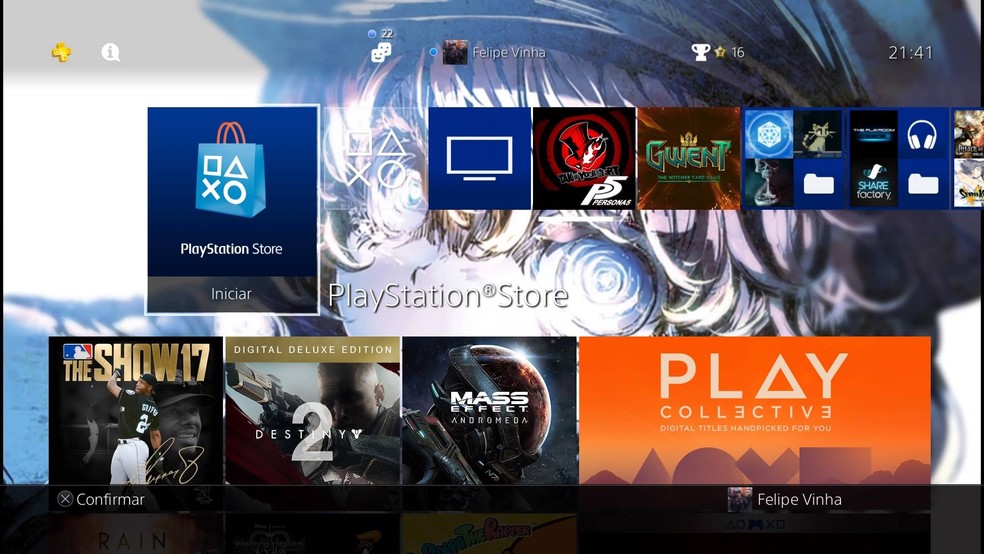The height and width of the screenshot is (554, 984).
Task: Click the PlayStation®Store title text
Action: coord(448,296)
